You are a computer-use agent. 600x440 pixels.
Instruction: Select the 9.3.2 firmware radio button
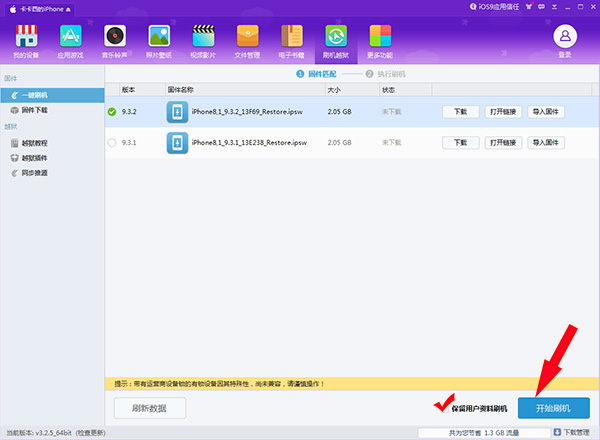(x=112, y=112)
